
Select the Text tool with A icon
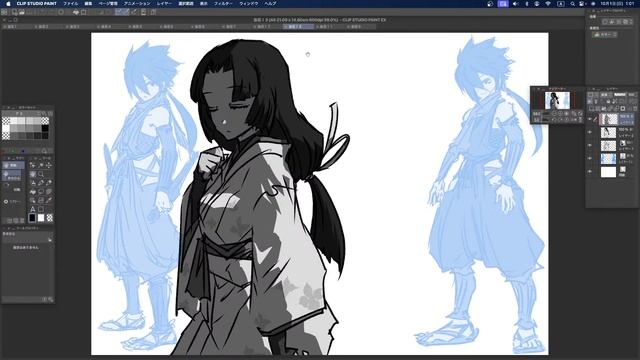(33, 209)
